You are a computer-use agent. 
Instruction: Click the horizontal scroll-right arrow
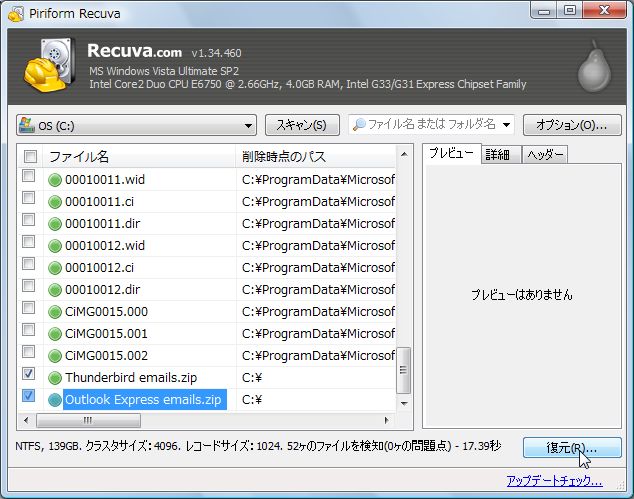(x=386, y=420)
